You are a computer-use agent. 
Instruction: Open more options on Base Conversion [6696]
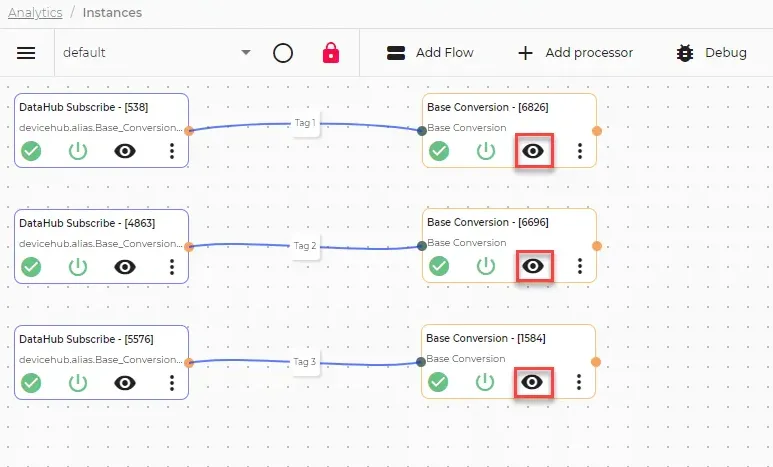click(x=580, y=266)
